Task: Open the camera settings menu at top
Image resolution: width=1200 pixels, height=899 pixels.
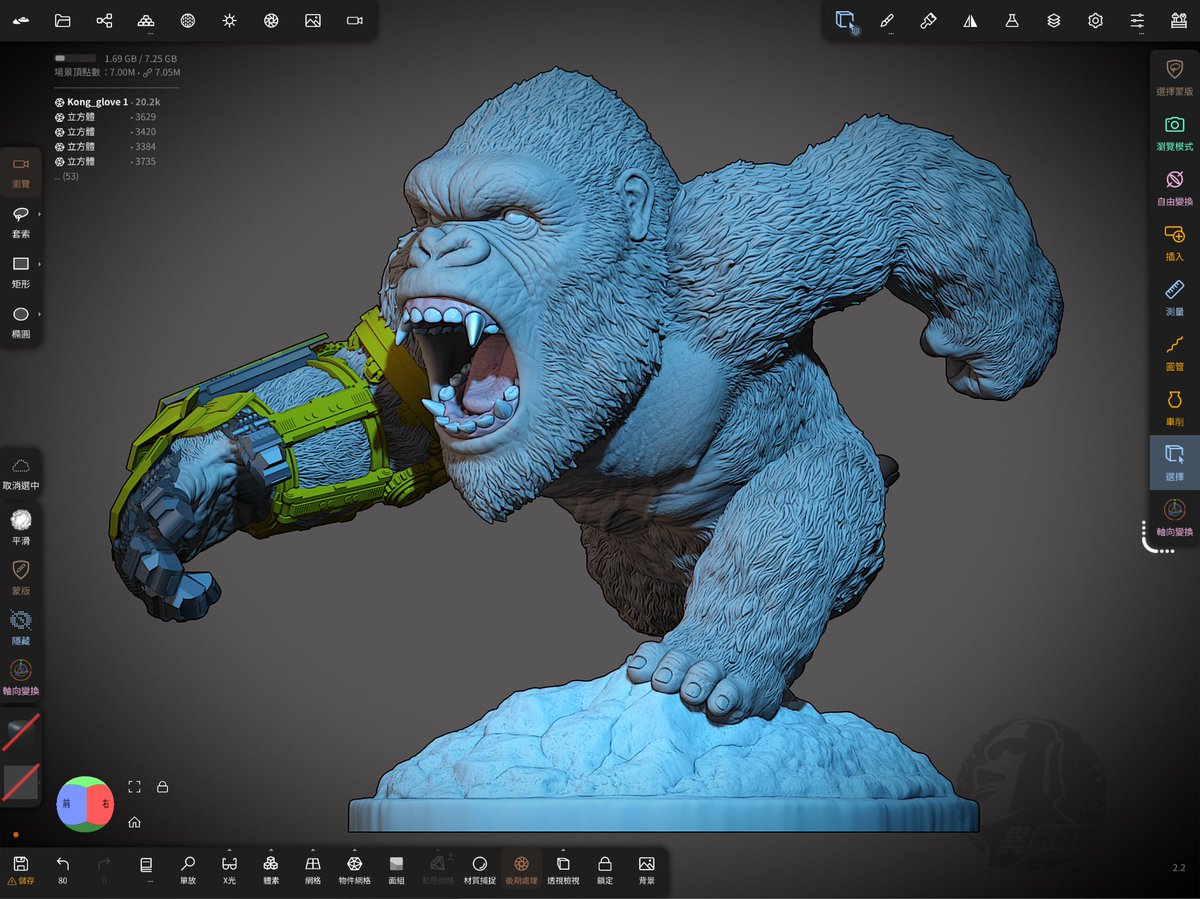Action: click(x=355, y=20)
